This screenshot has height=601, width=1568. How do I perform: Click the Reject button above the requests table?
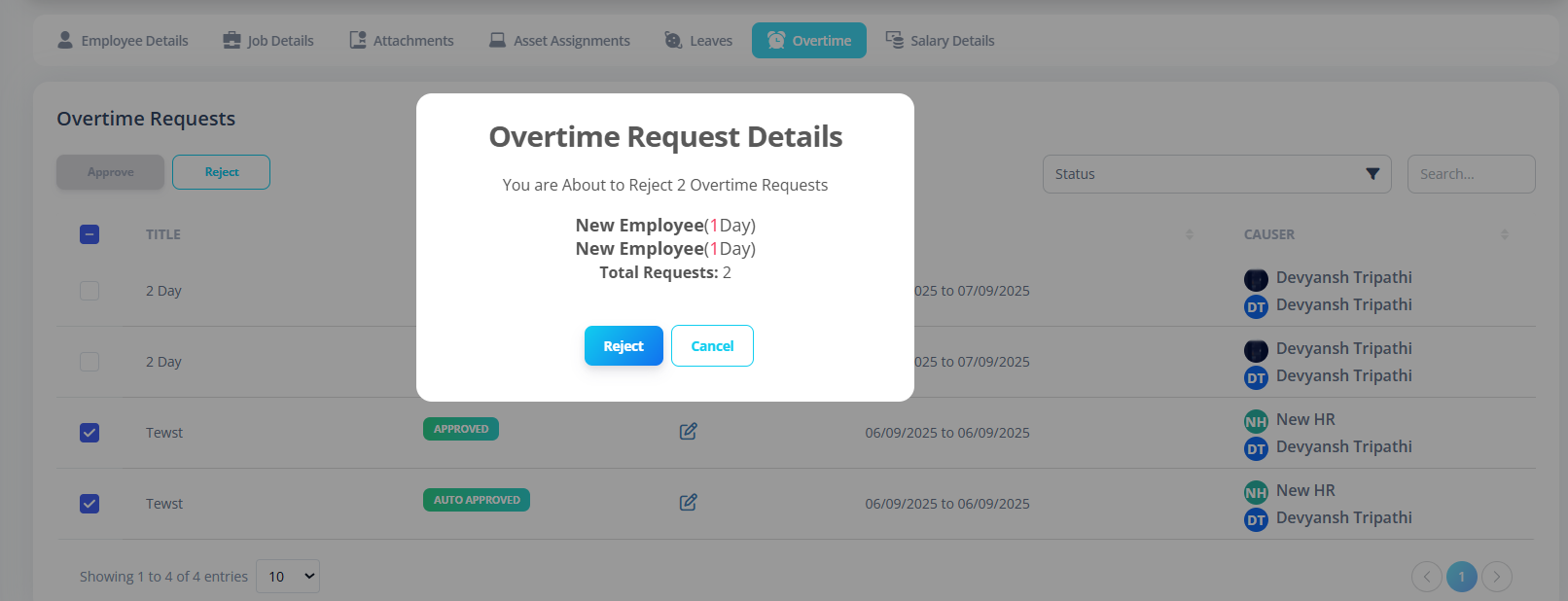click(x=222, y=172)
